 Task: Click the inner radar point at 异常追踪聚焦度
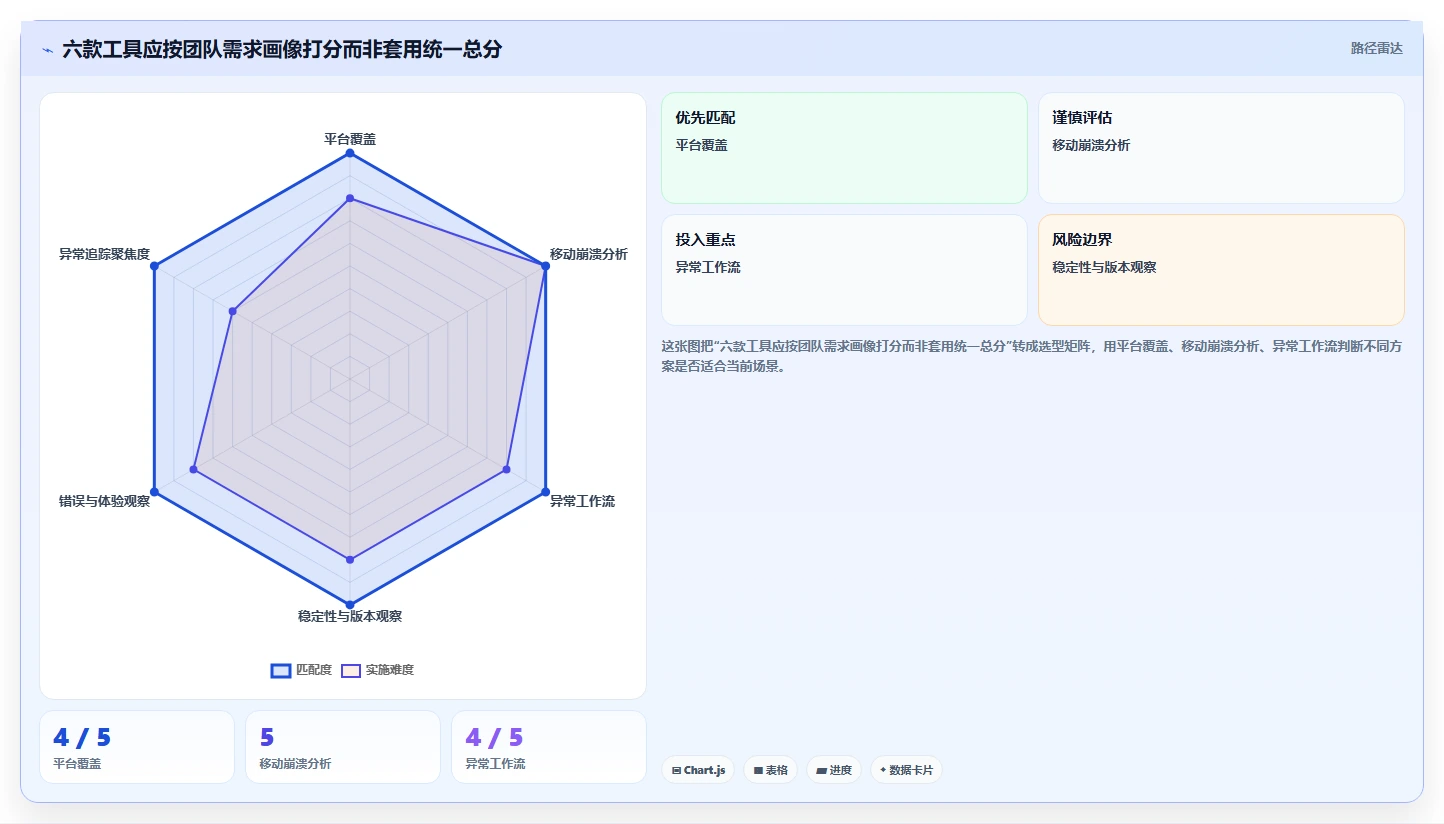(232, 312)
